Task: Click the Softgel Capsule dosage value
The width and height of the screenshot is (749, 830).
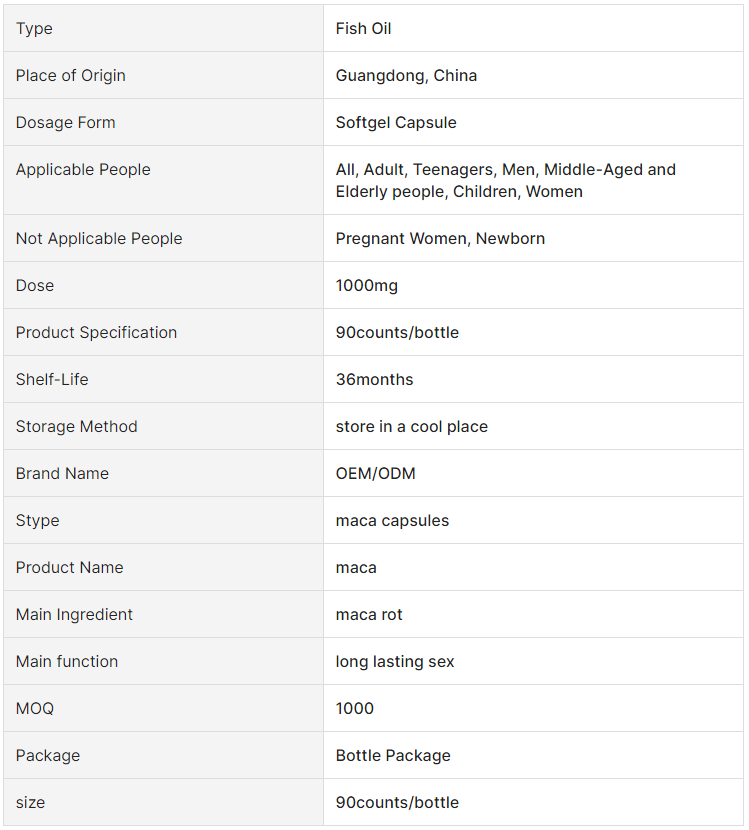Action: coord(396,123)
